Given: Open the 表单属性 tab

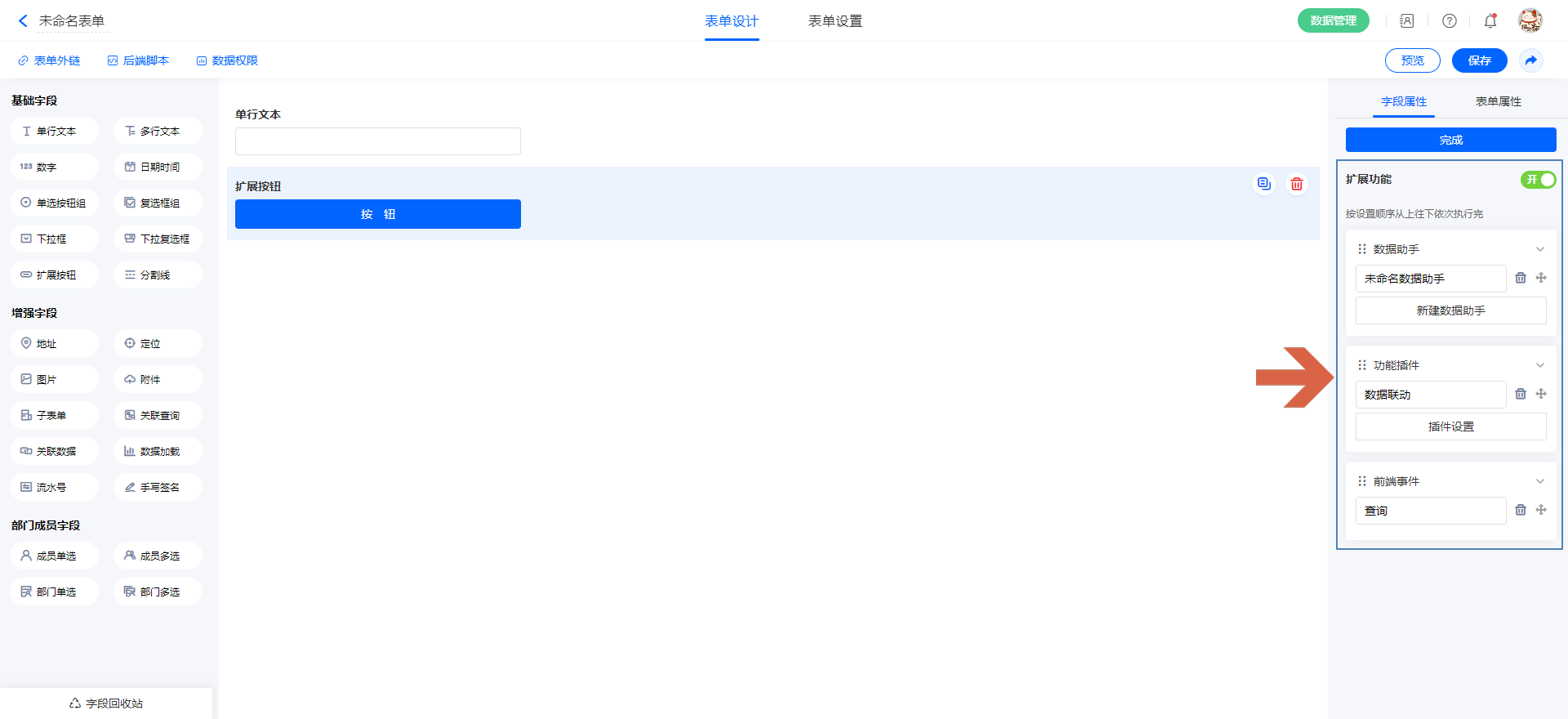Looking at the screenshot, I should tap(1498, 101).
